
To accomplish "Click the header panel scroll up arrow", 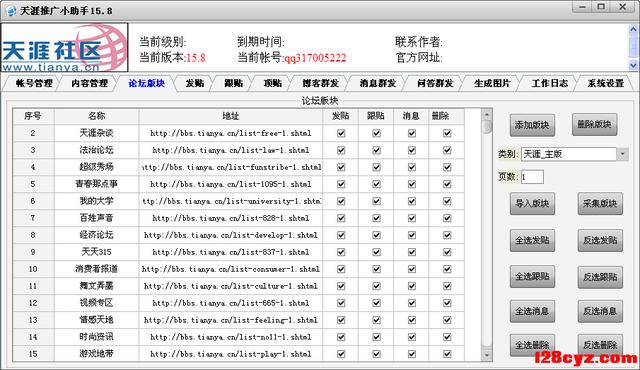I will coord(633,29).
